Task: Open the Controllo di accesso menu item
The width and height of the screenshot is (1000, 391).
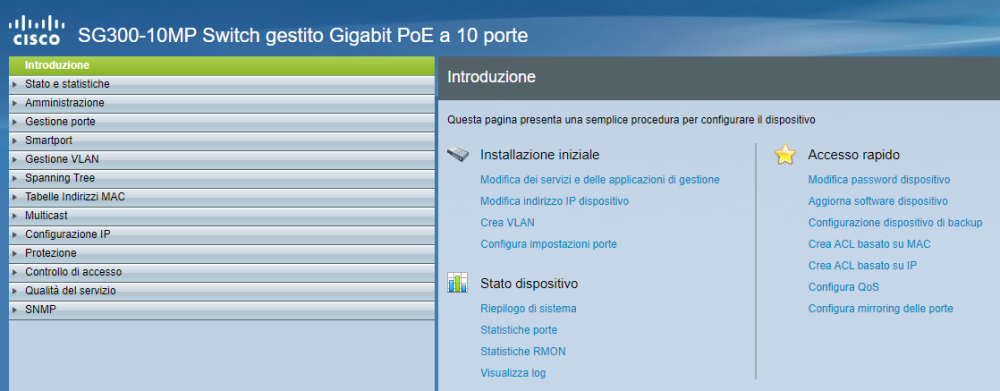Action: coord(222,272)
